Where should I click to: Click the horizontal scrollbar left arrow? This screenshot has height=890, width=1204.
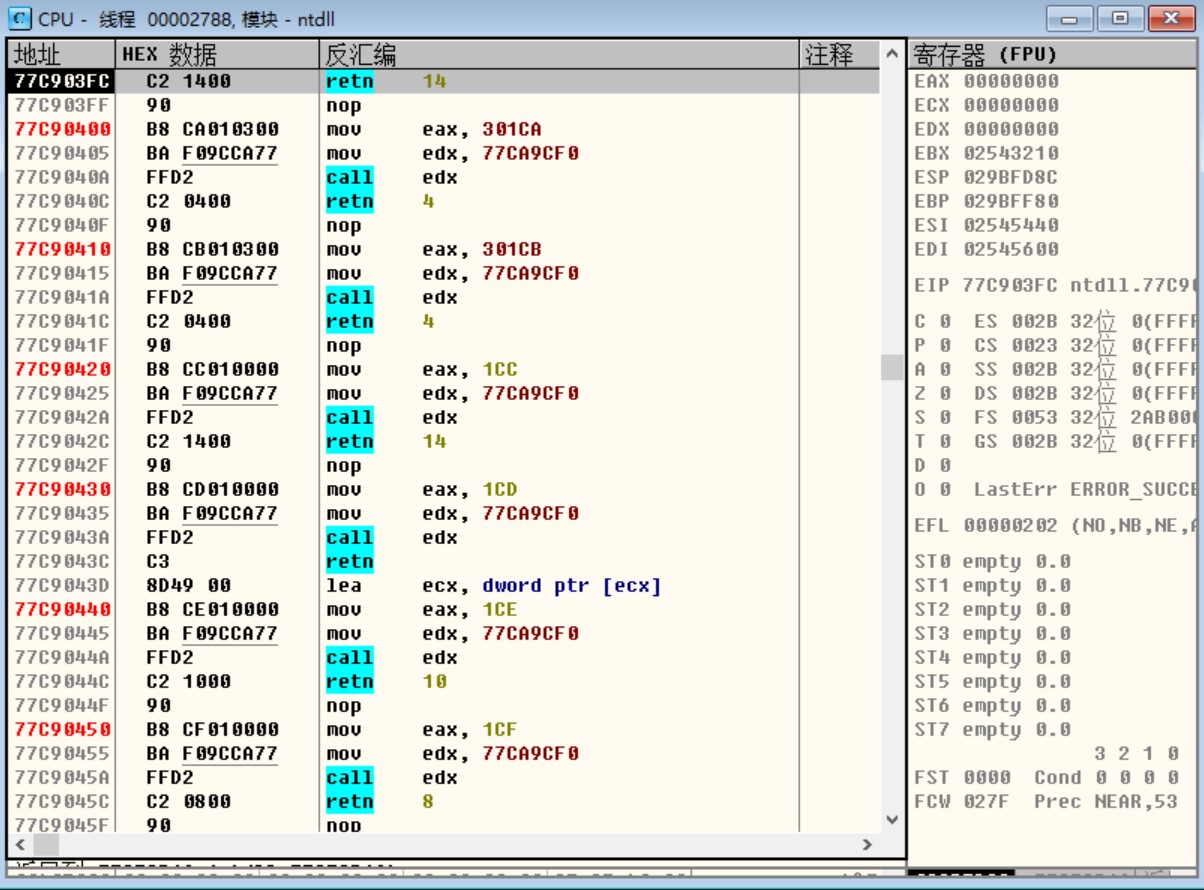[20, 844]
